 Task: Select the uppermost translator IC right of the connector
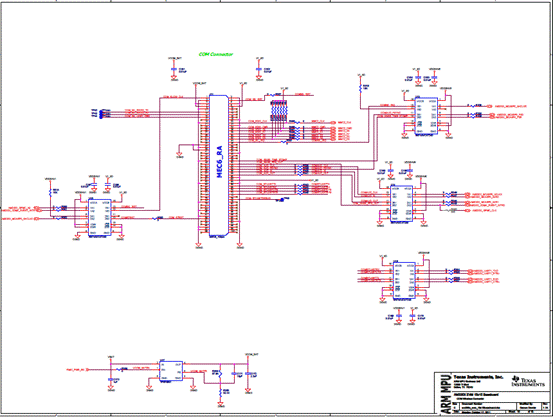click(426, 116)
